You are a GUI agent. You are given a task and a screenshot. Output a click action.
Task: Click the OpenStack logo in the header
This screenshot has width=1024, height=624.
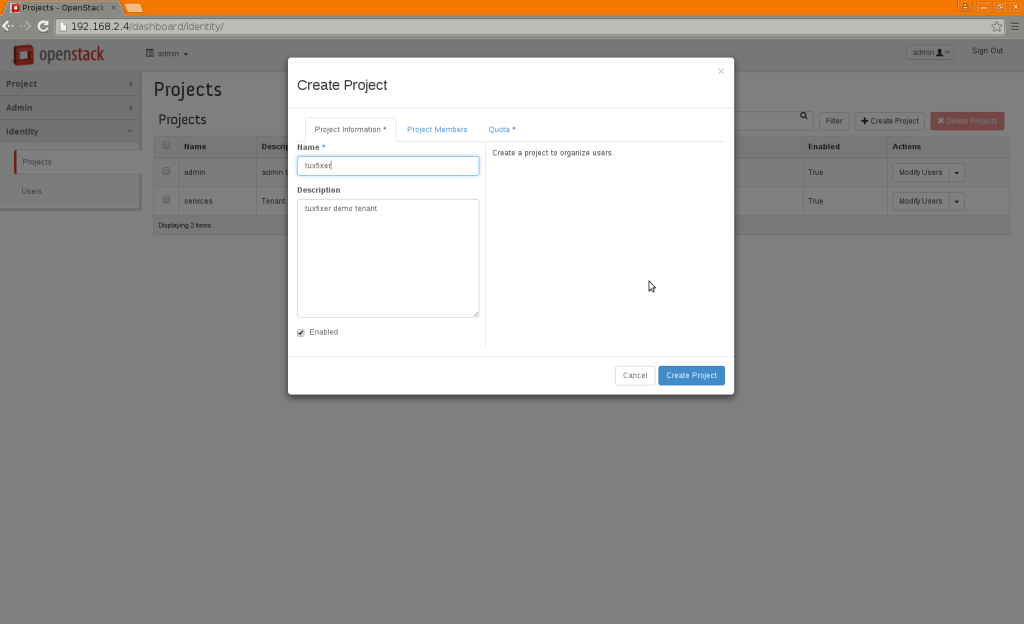pos(57,55)
